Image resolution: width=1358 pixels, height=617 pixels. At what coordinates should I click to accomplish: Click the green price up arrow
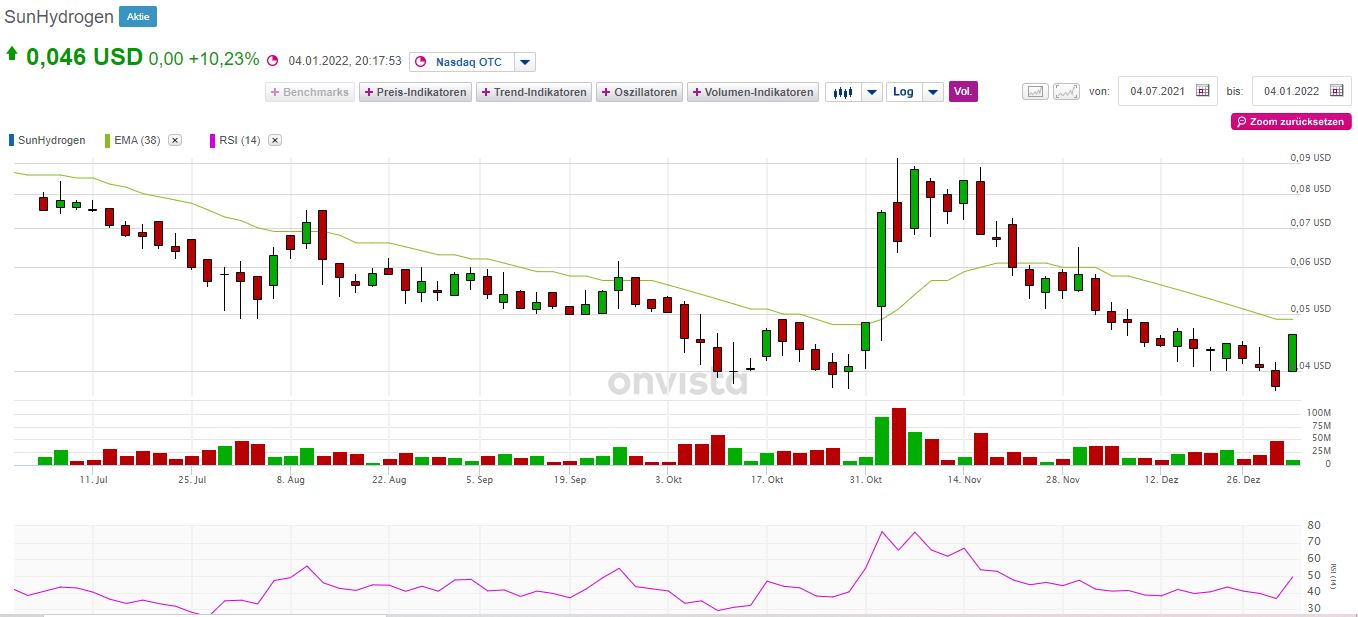point(12,55)
